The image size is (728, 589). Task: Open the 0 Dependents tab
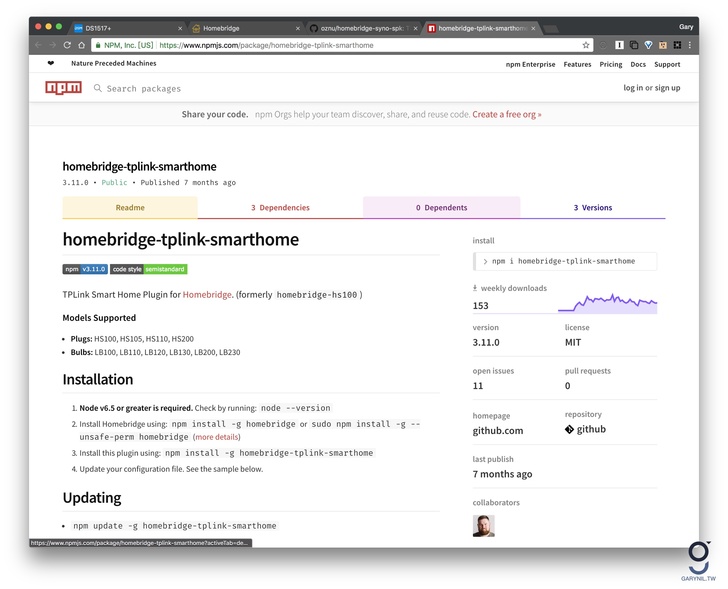click(x=442, y=207)
